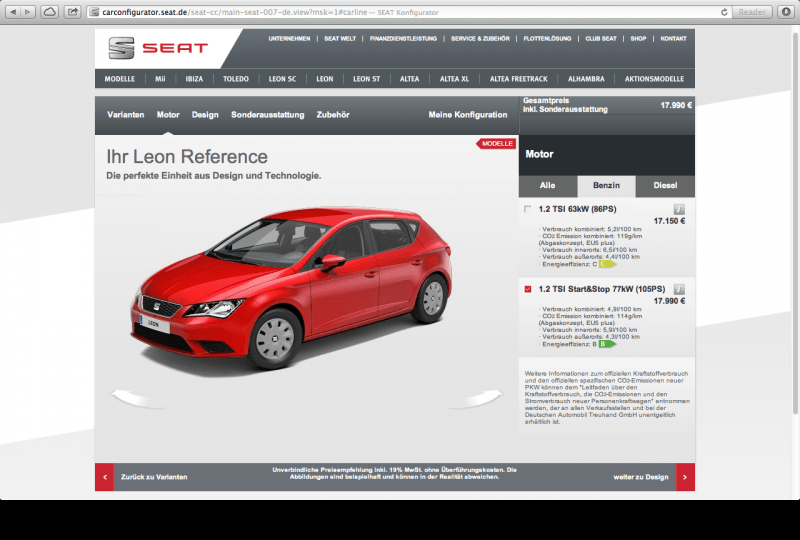Image resolution: width=800 pixels, height=540 pixels.
Task: Rotate car view with left arrow
Action: [x=139, y=399]
